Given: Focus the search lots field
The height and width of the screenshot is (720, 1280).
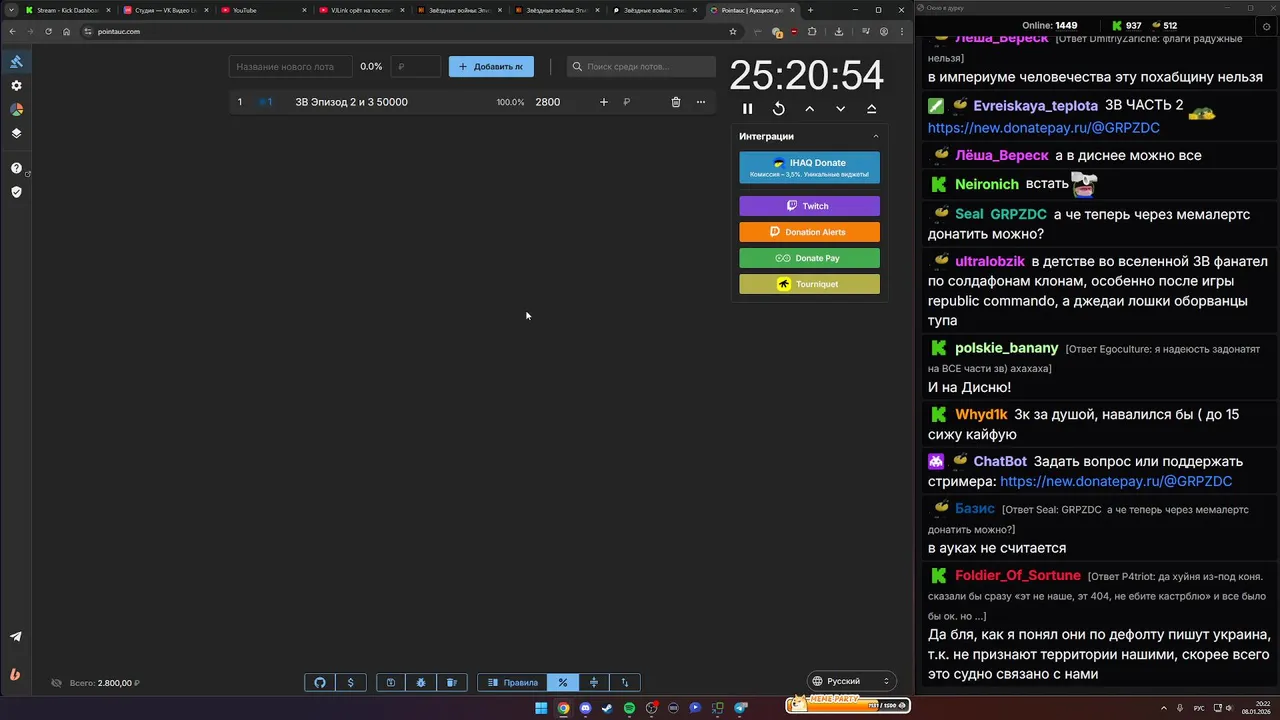Looking at the screenshot, I should point(641,67).
